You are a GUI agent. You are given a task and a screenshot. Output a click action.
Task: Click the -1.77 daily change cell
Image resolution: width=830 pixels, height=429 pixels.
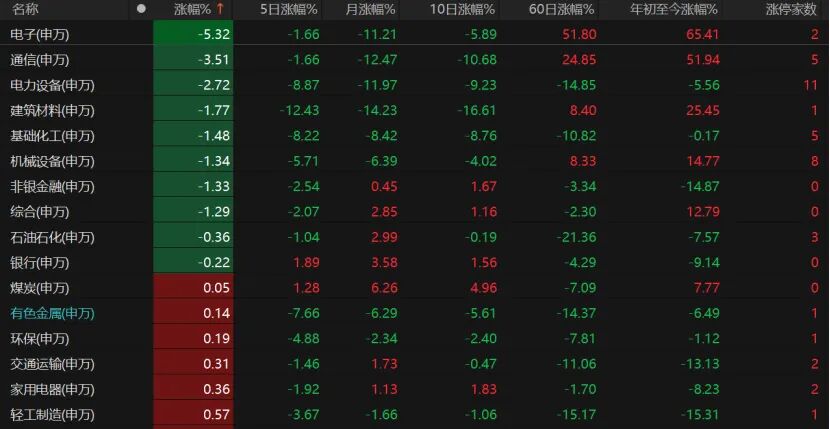pyautogui.click(x=193, y=109)
